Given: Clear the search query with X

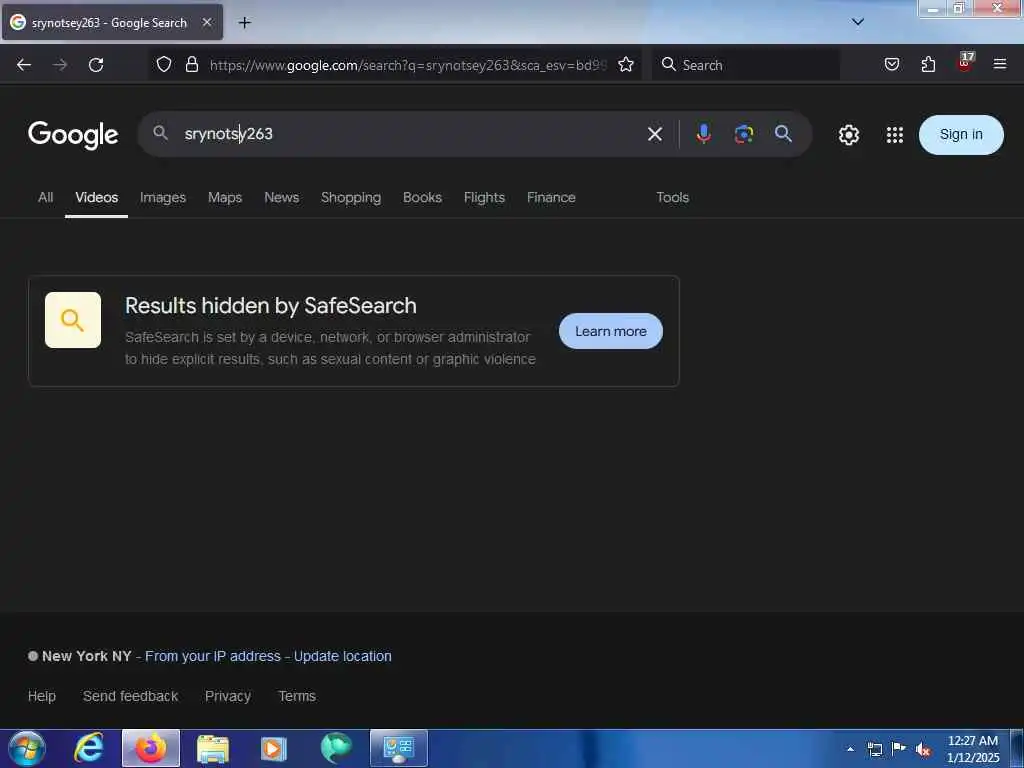Looking at the screenshot, I should pos(654,135).
